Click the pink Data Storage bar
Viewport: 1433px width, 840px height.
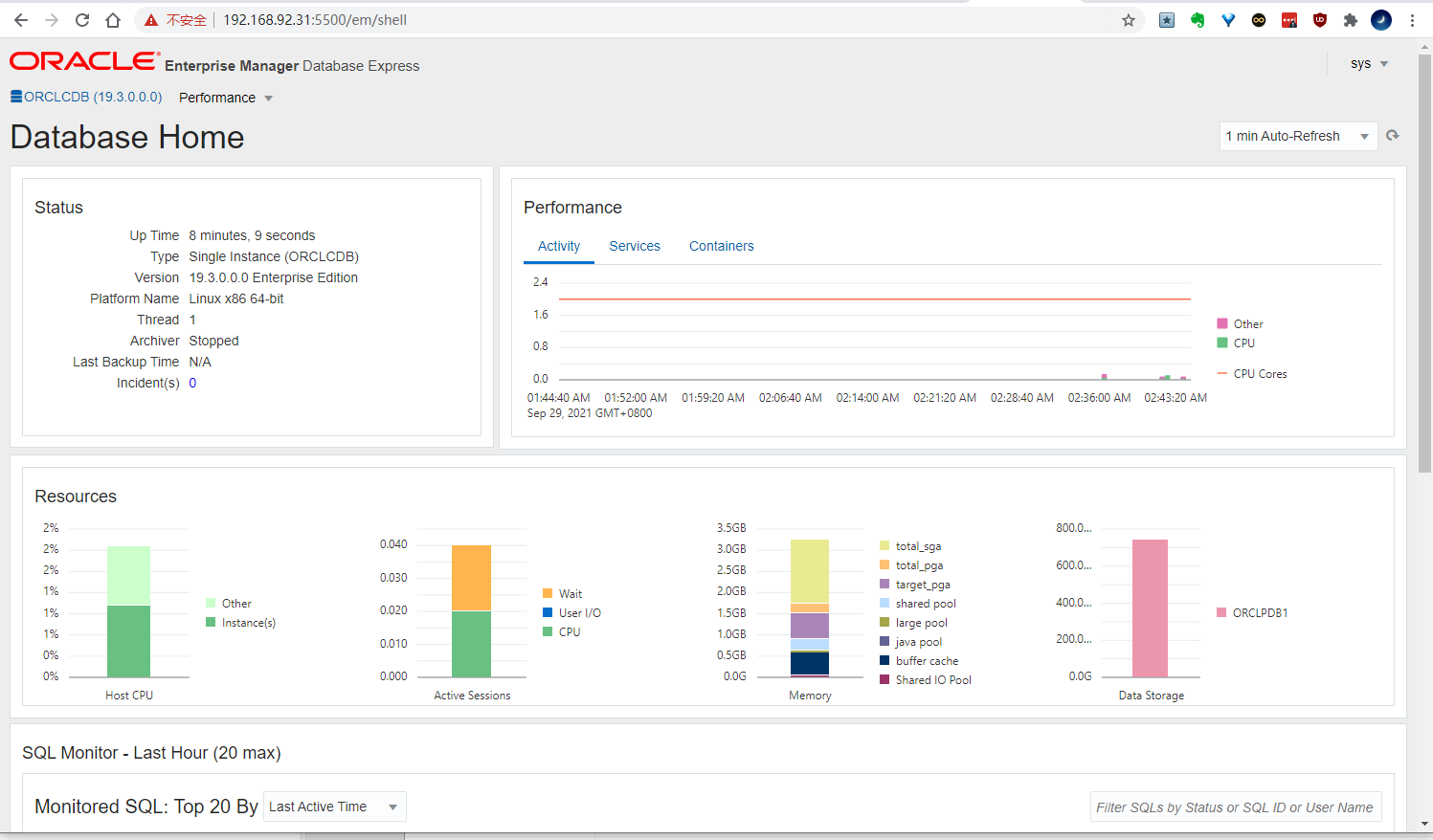1150,608
